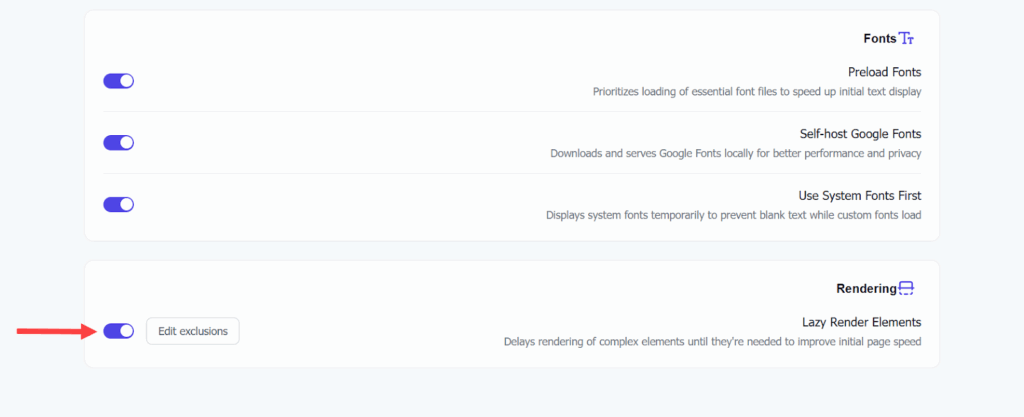Click the Rendering section heading
The width and height of the screenshot is (1024, 417).
pos(865,289)
